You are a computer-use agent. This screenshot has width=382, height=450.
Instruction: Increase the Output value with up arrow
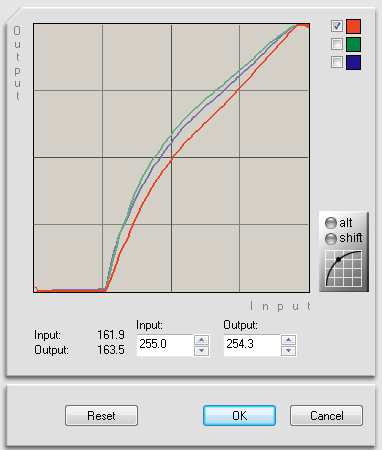click(289, 340)
